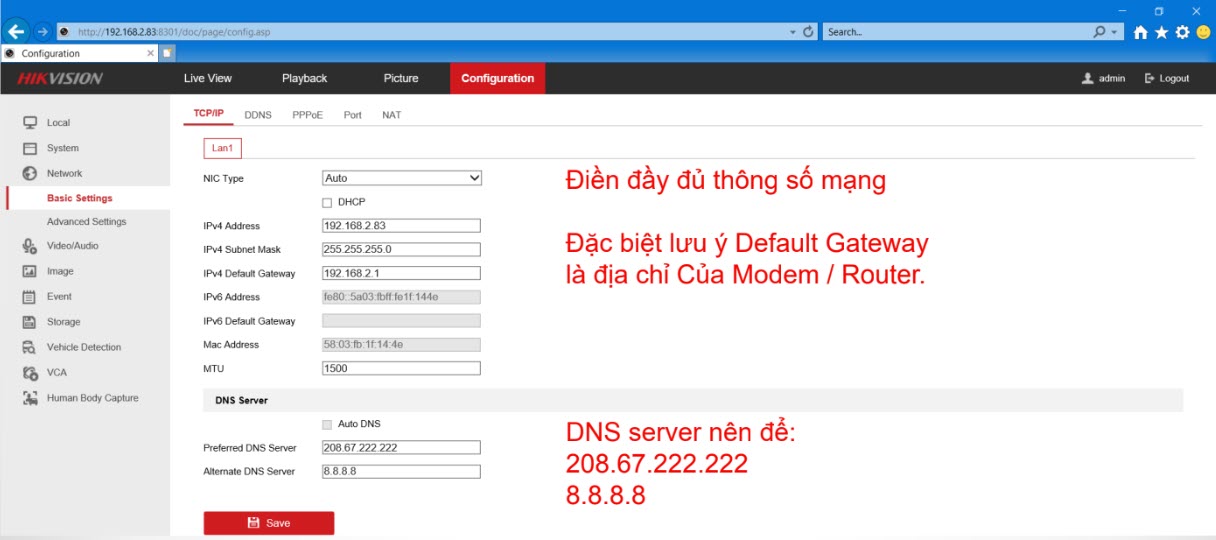Open Video/Audio settings via microphone icon

(x=30, y=246)
